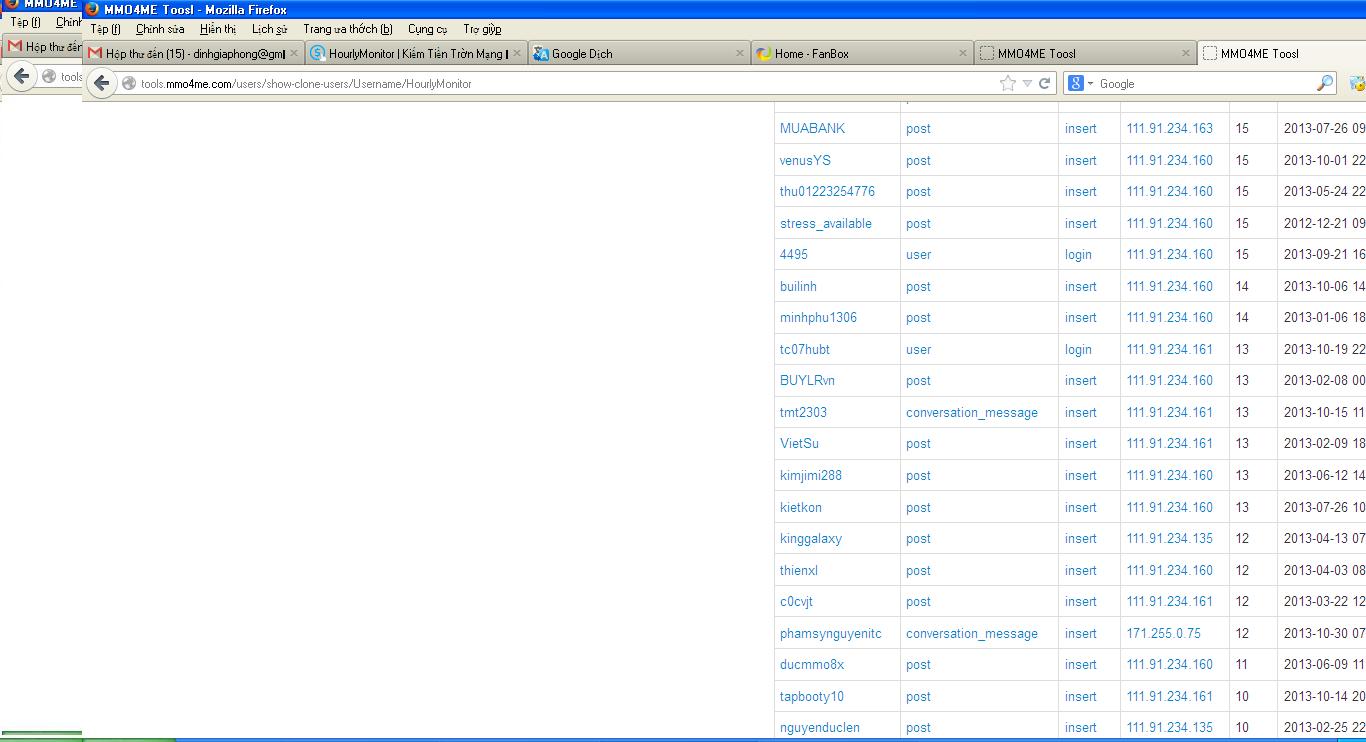Click user type in tc07hubt row
Viewport: 1366px width, 742px height.
click(x=918, y=349)
